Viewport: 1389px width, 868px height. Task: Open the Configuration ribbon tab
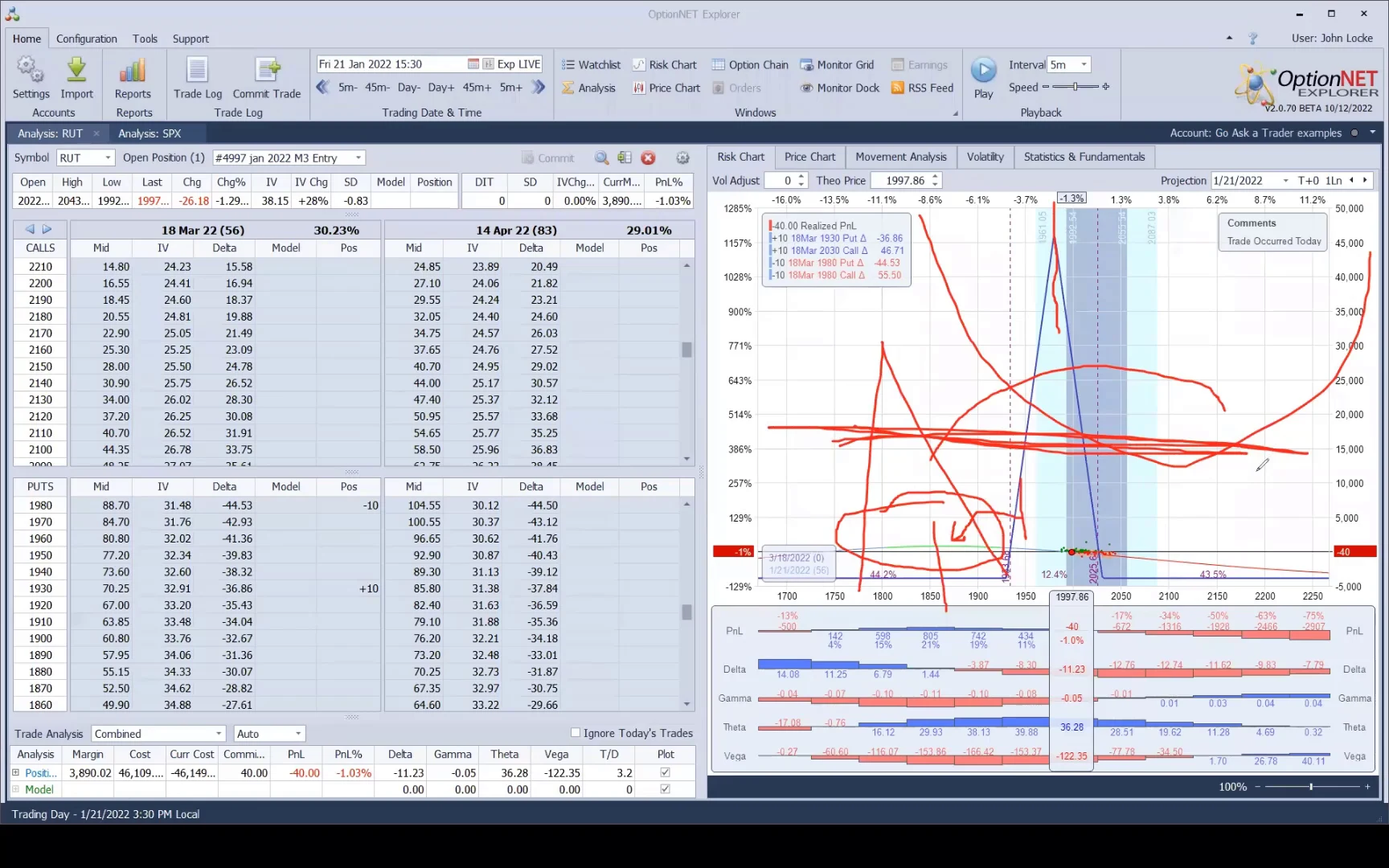87,39
